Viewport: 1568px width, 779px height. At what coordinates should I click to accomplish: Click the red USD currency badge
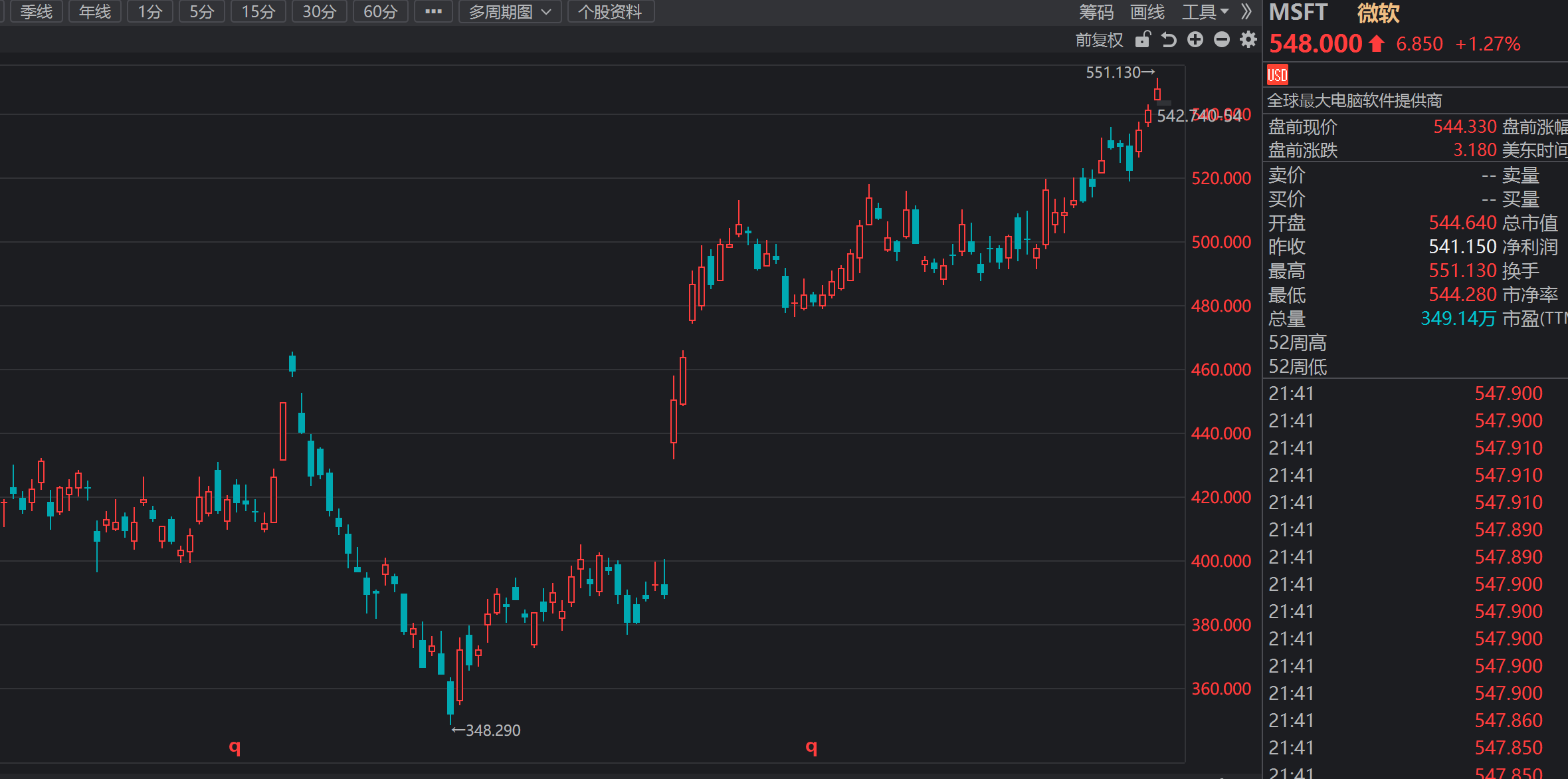click(x=1278, y=74)
